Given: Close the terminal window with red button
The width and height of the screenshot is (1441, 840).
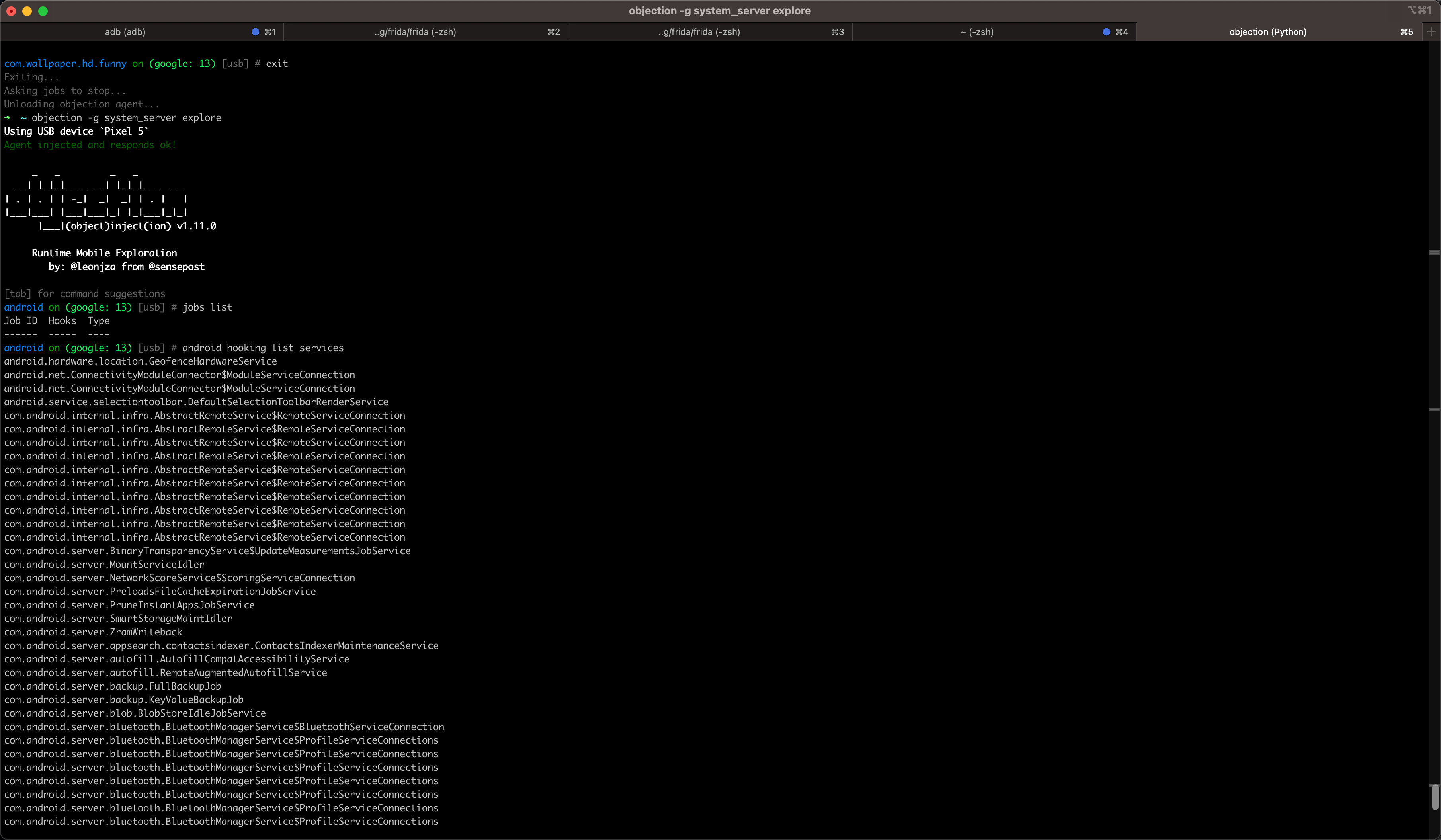Looking at the screenshot, I should pyautogui.click(x=11, y=11).
